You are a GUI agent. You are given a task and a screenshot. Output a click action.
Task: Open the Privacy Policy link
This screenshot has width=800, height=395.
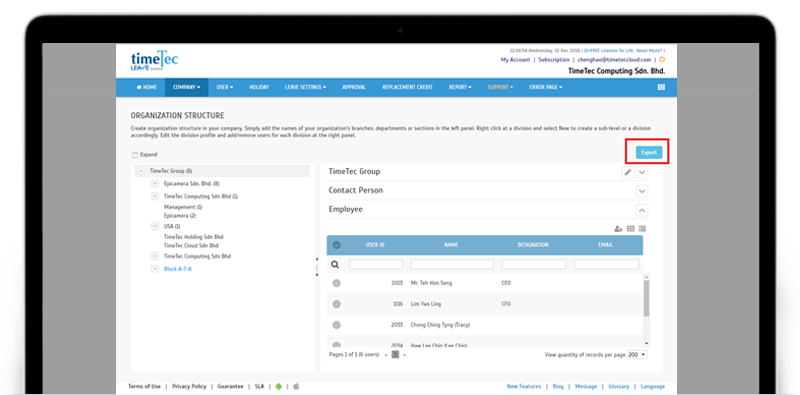[x=189, y=386]
